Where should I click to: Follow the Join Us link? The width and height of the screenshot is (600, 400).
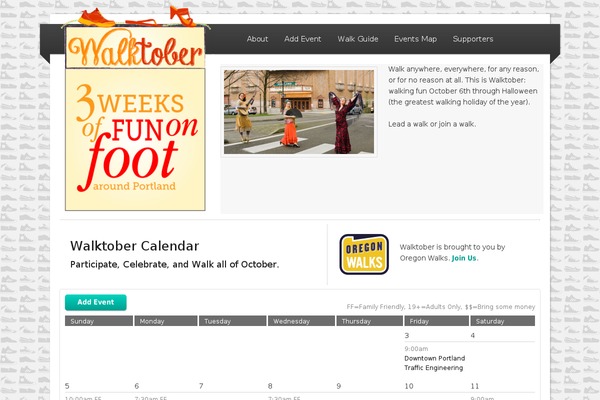[x=464, y=258]
